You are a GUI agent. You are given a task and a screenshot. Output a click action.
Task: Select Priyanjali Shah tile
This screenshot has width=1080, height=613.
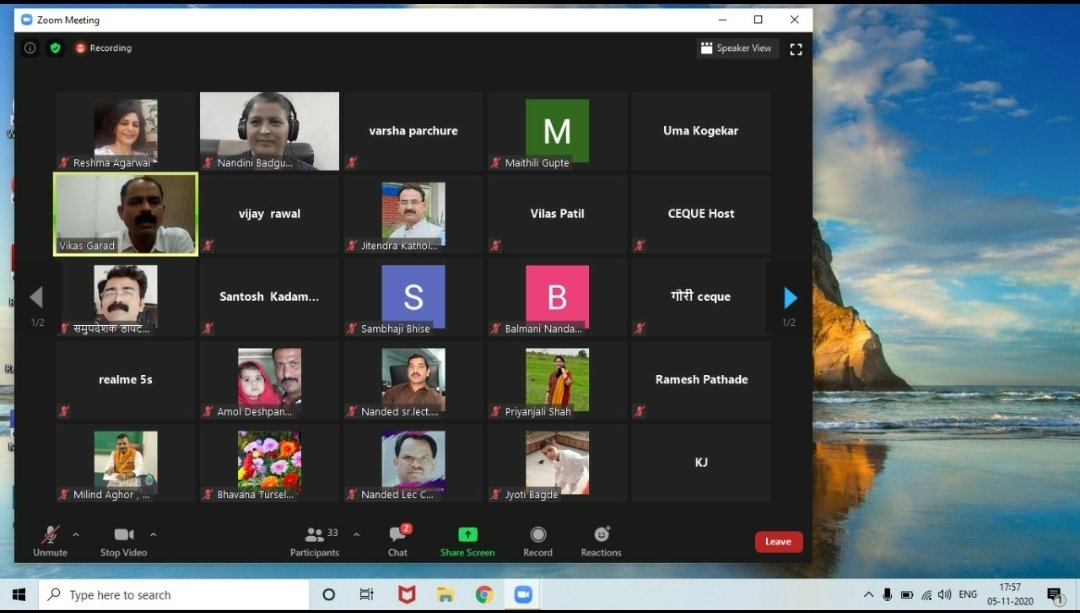[x=557, y=380]
